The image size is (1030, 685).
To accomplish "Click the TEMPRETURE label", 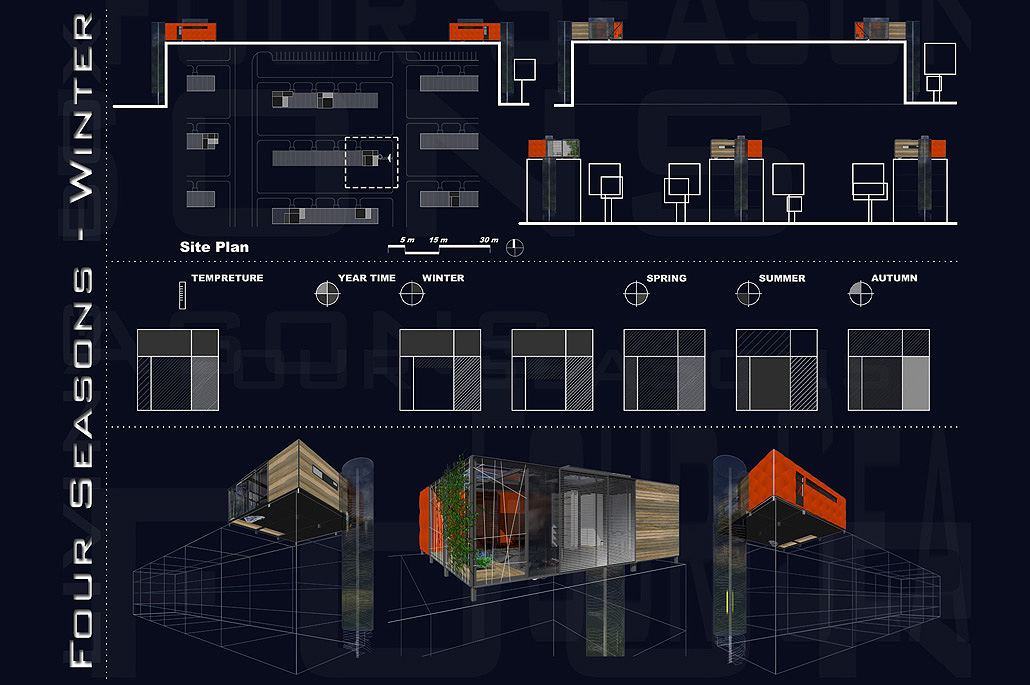I will [227, 278].
